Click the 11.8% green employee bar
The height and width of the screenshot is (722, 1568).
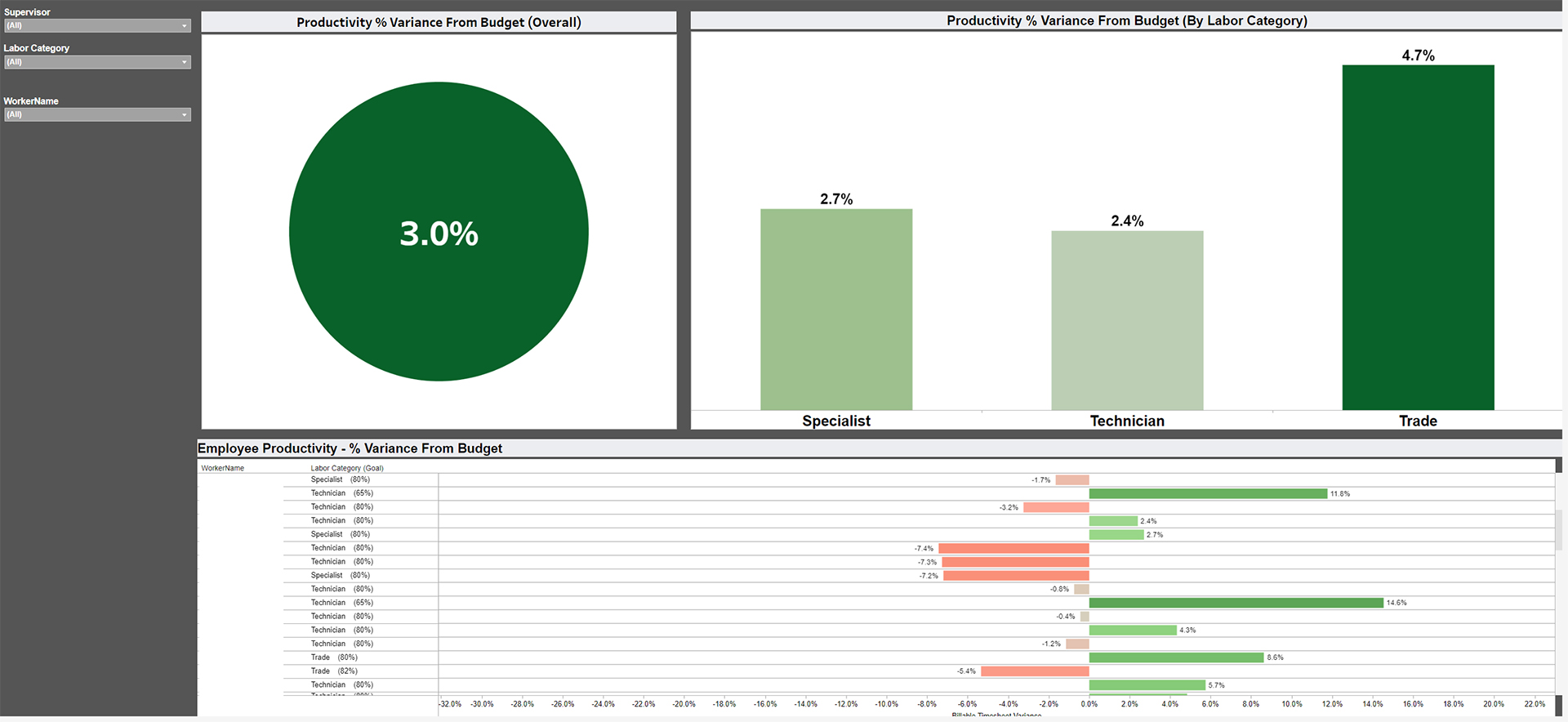tap(1207, 494)
